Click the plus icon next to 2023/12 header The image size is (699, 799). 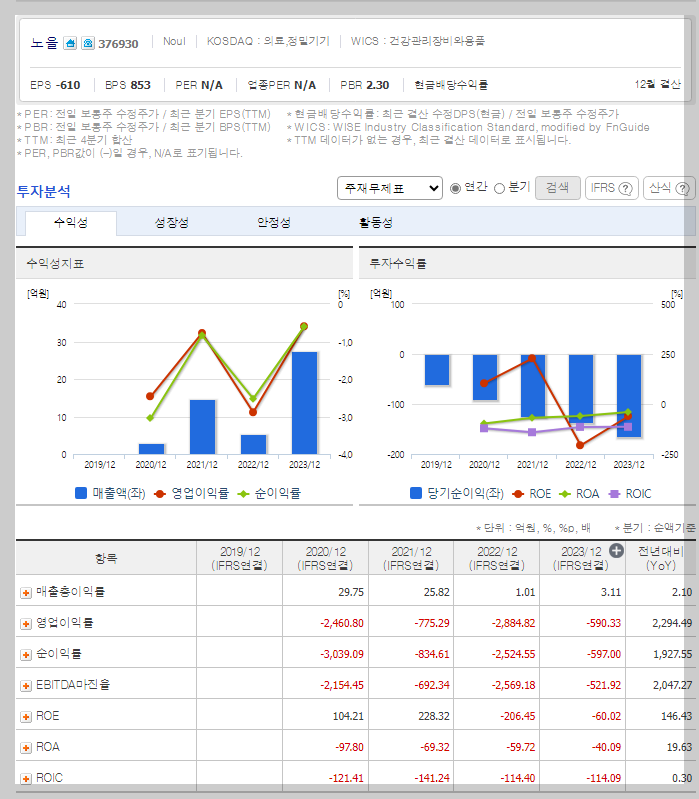point(616,551)
